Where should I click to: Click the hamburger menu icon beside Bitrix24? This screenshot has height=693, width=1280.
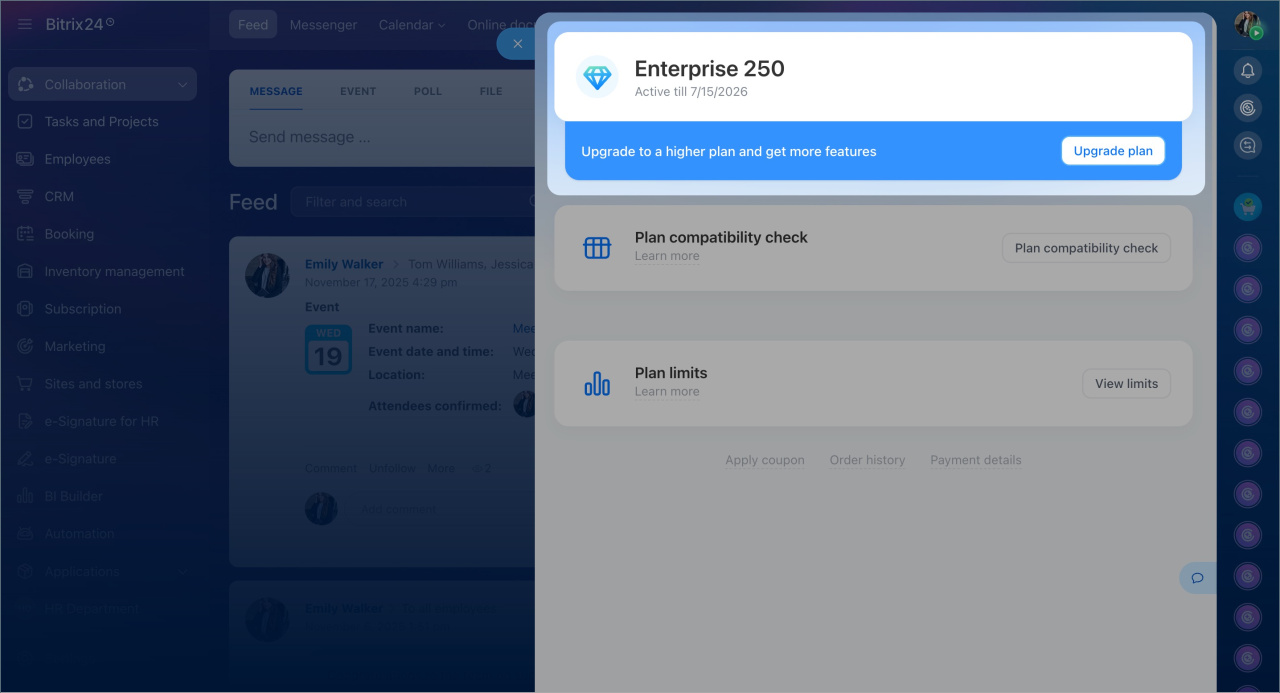pyautogui.click(x=25, y=24)
